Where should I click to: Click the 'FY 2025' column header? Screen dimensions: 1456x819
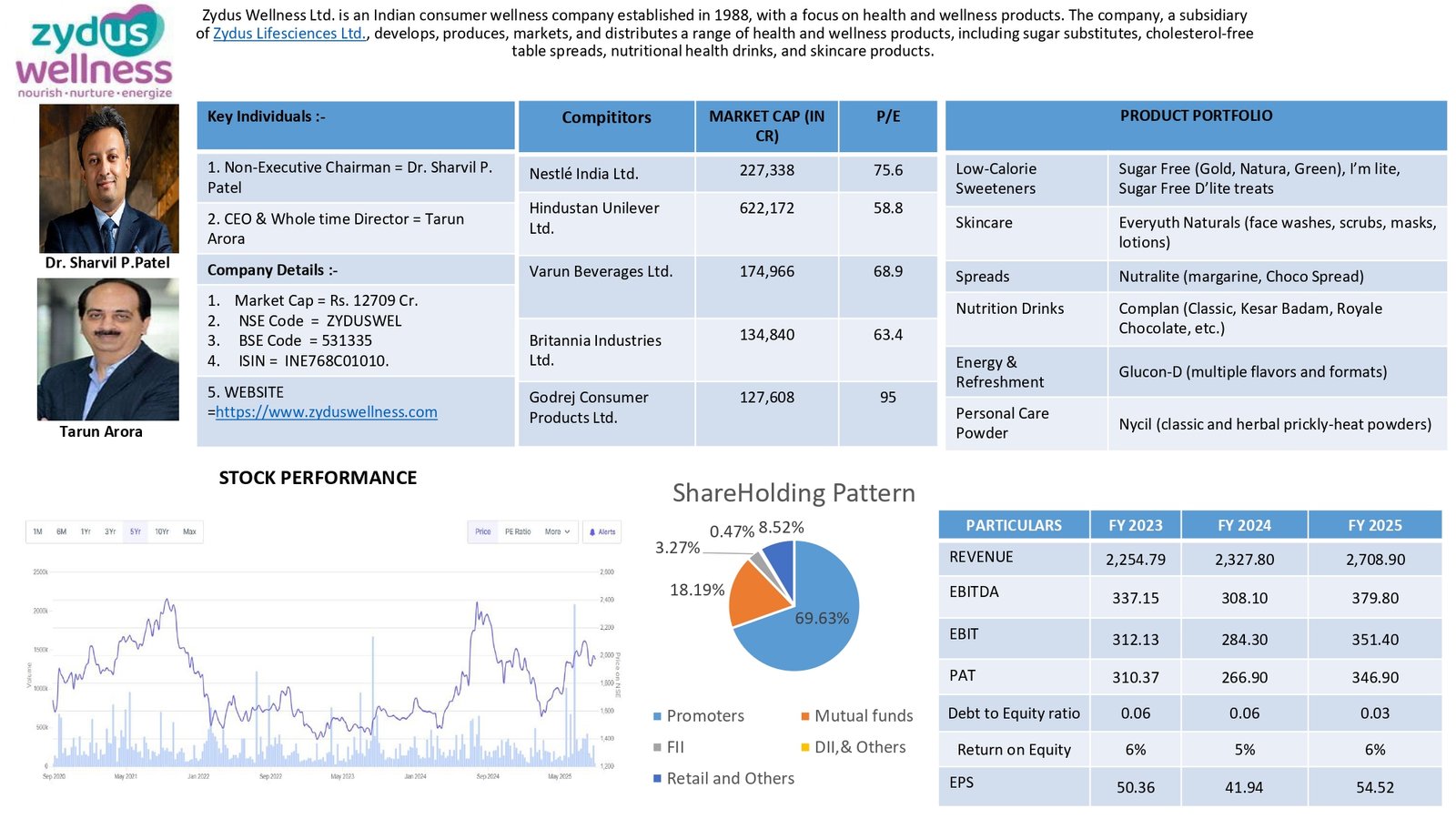pos(1375,525)
